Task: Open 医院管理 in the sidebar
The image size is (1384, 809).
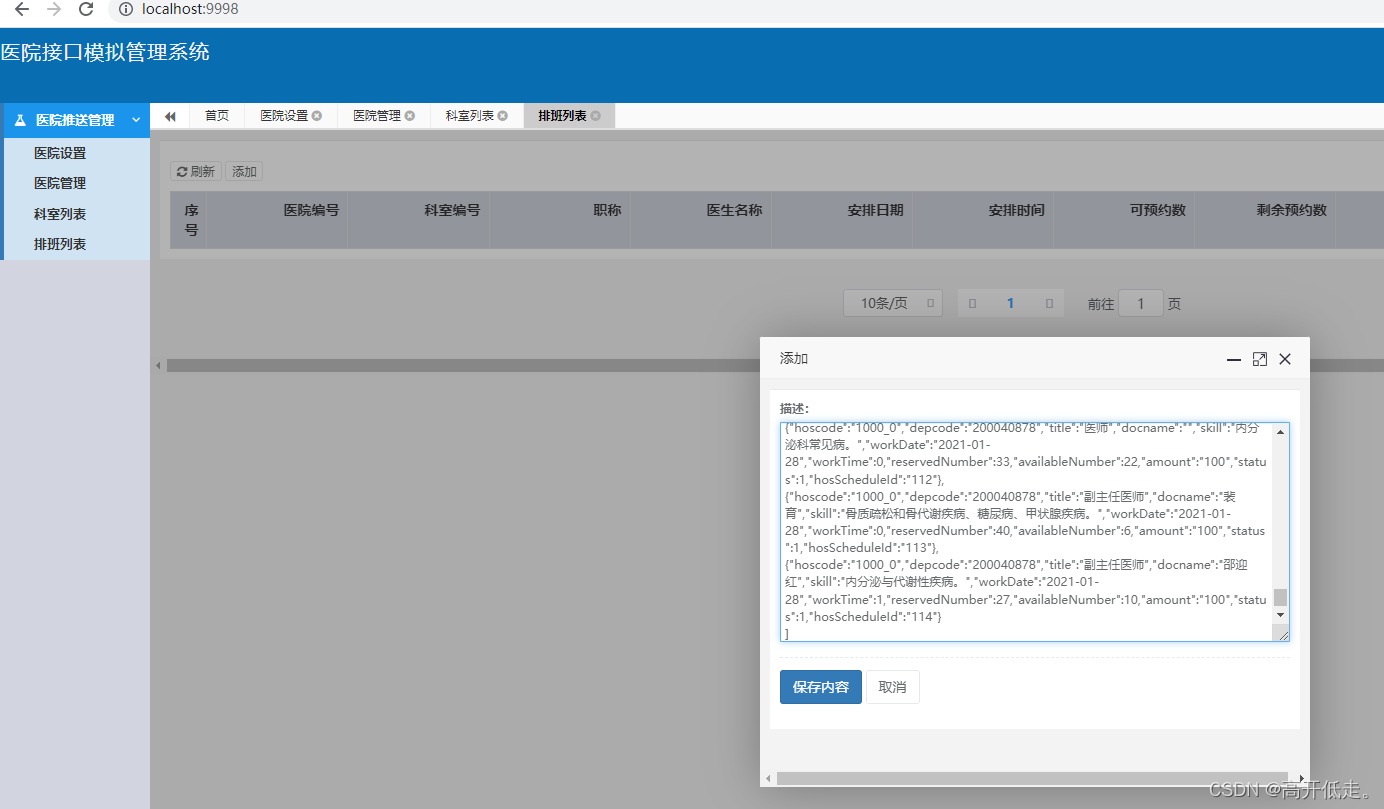Action: [x=60, y=183]
